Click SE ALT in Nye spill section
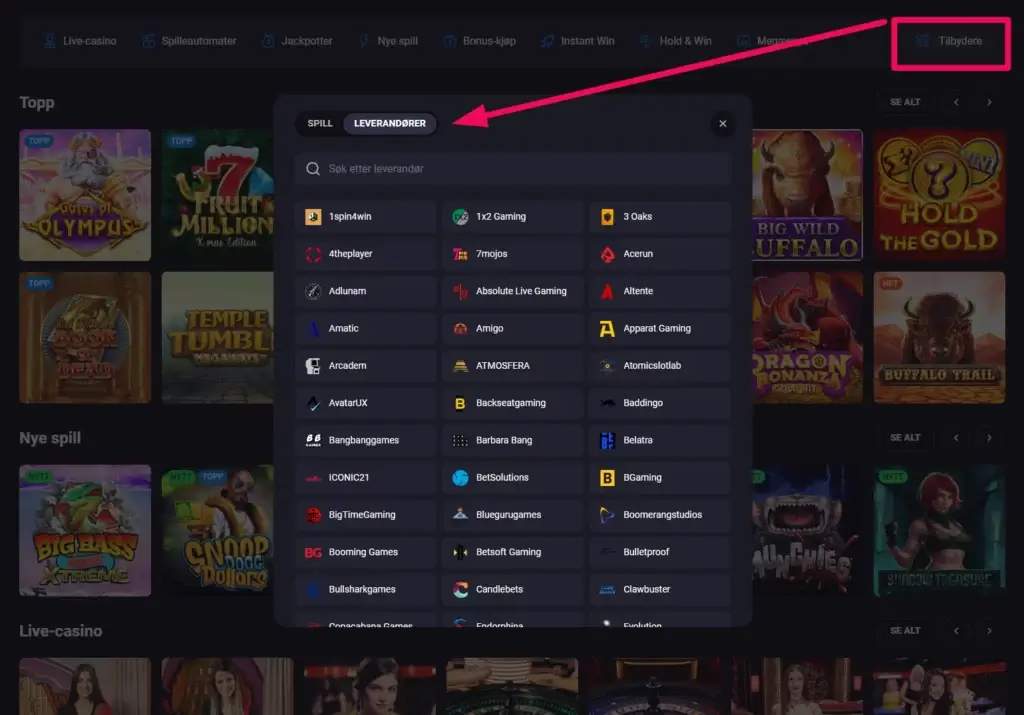Image resolution: width=1024 pixels, height=715 pixels. 905,437
